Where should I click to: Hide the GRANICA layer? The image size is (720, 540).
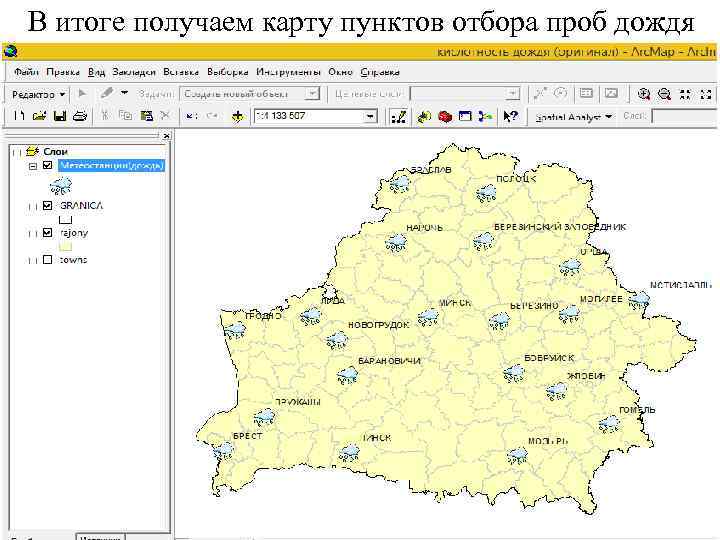pos(48,205)
